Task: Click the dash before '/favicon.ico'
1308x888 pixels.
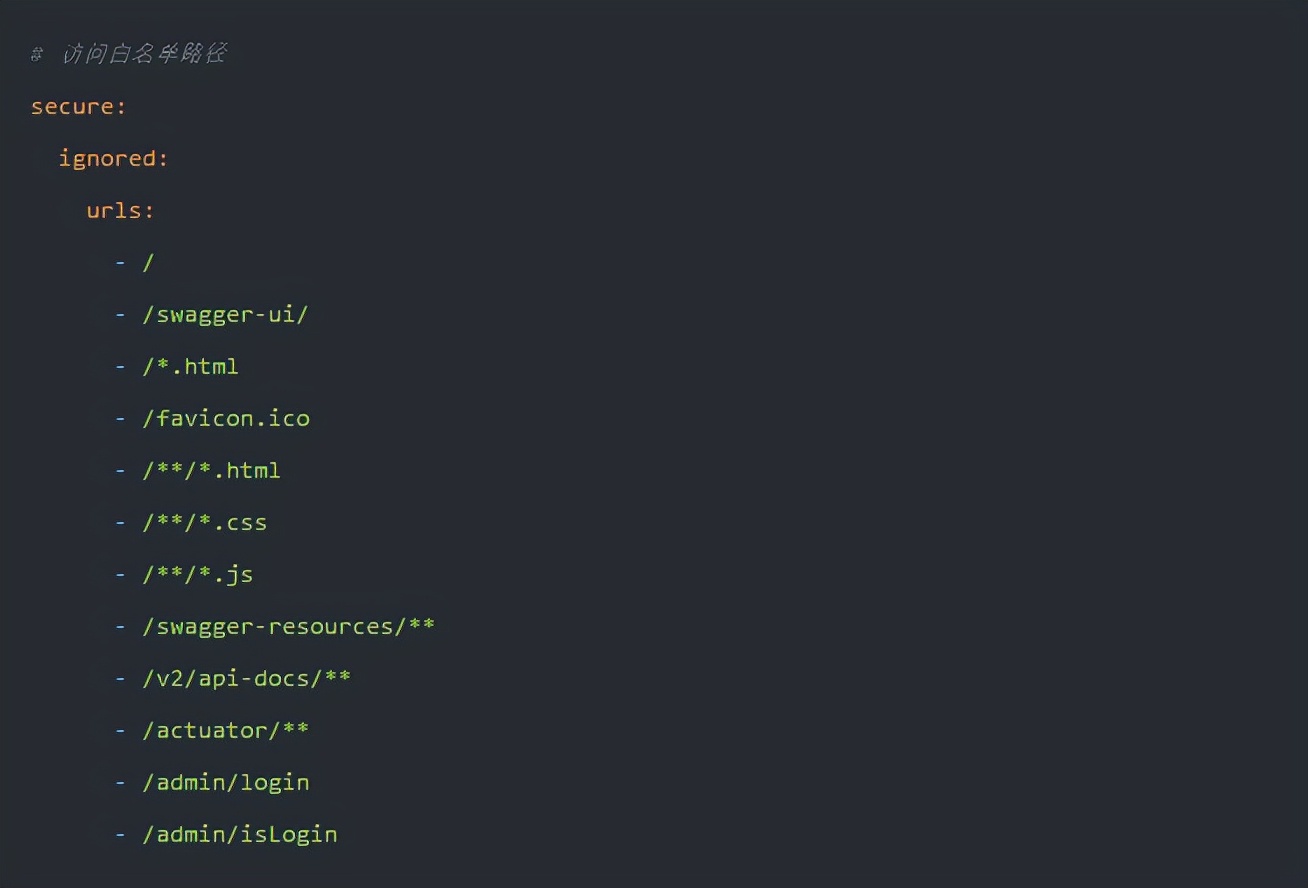Action: click(x=121, y=418)
